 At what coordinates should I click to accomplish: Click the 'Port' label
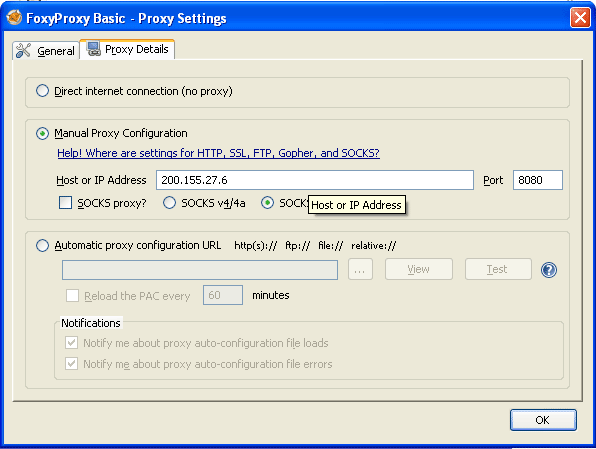click(x=493, y=180)
